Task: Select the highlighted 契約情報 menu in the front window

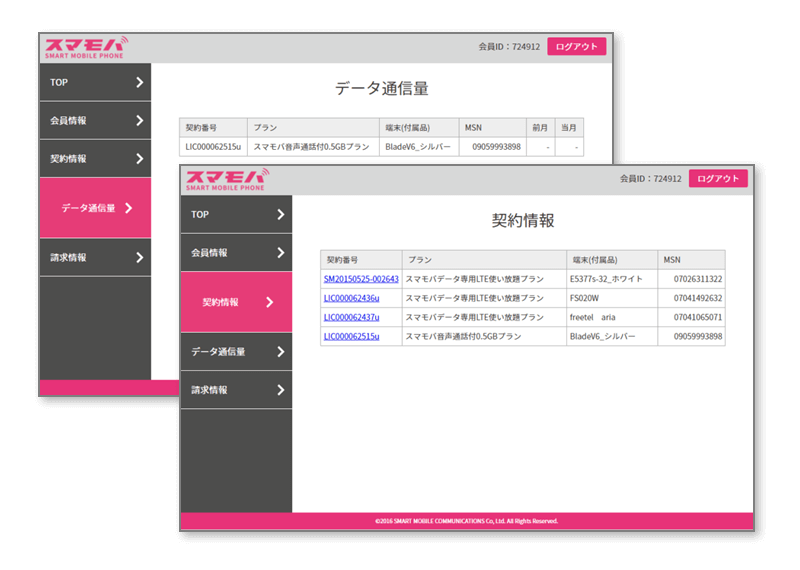Action: (x=236, y=302)
